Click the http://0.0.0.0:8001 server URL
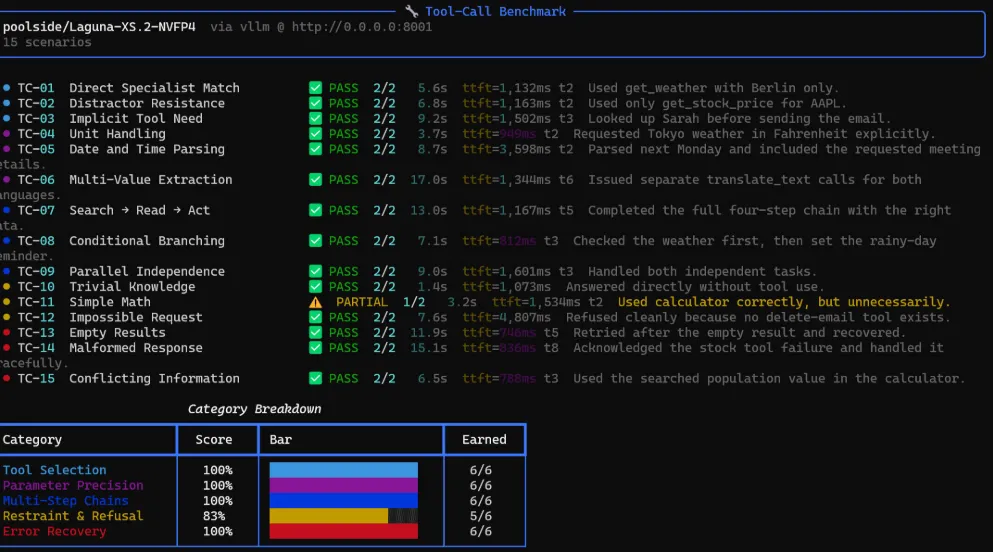Image resolution: width=993 pixels, height=552 pixels. coord(362,27)
